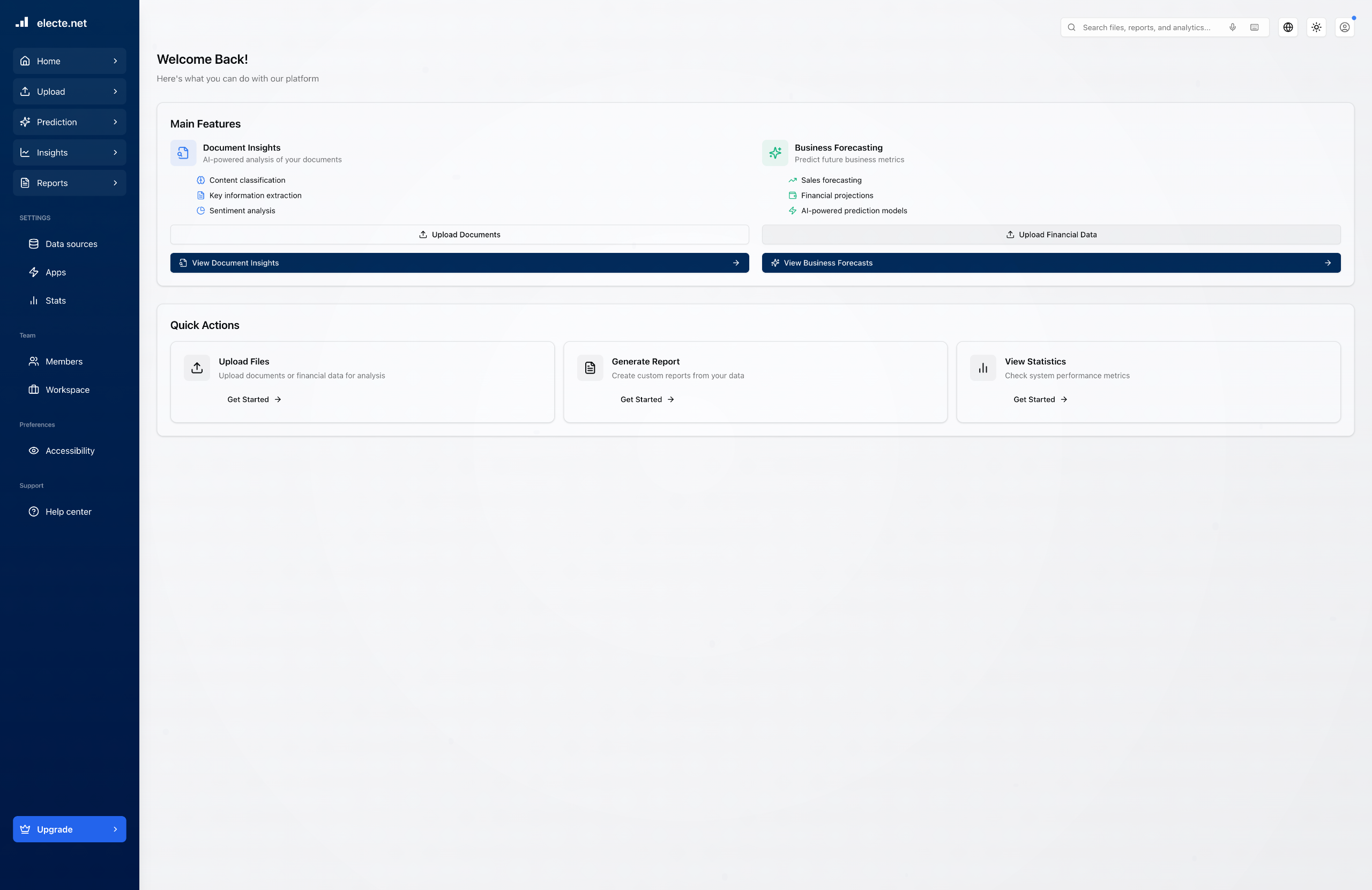This screenshot has width=1372, height=890.
Task: Click View Business Forecasts button
Action: [1051, 263]
